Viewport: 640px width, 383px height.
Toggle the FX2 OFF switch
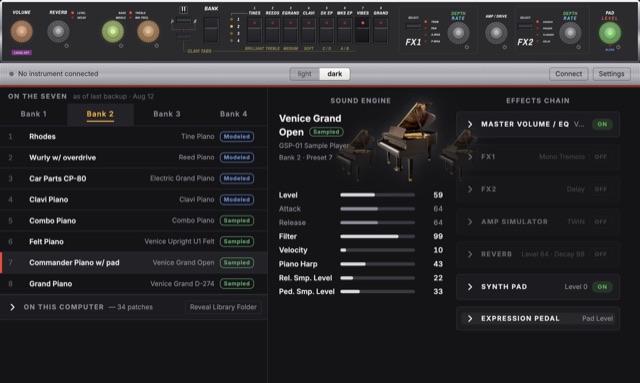[600, 189]
